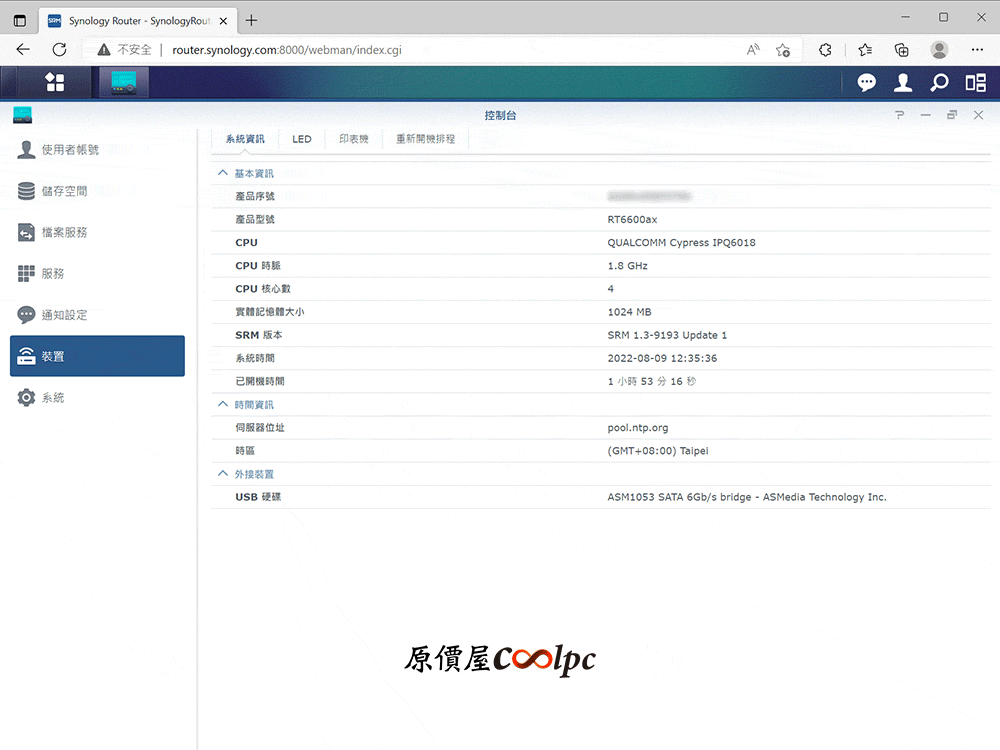Open 使用者帳號 in sidebar
Screen dimensions: 1000x750
98,149
